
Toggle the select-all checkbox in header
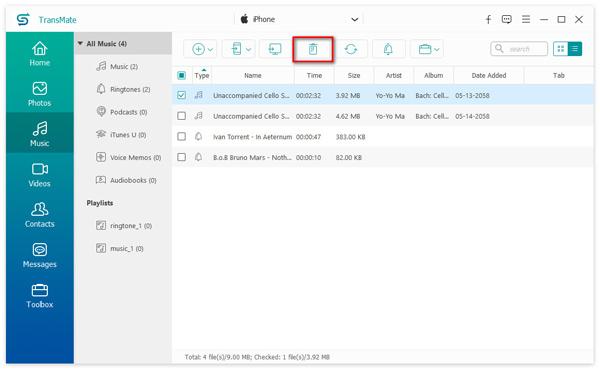click(x=181, y=75)
